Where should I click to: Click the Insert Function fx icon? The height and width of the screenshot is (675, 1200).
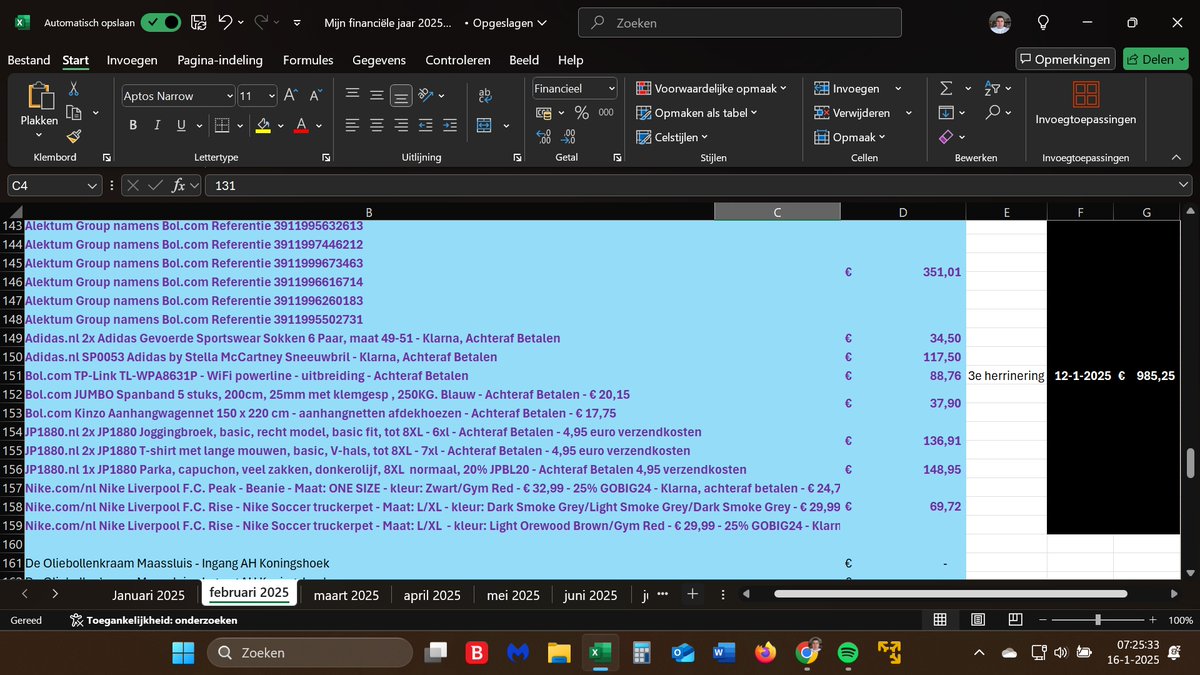tap(179, 185)
